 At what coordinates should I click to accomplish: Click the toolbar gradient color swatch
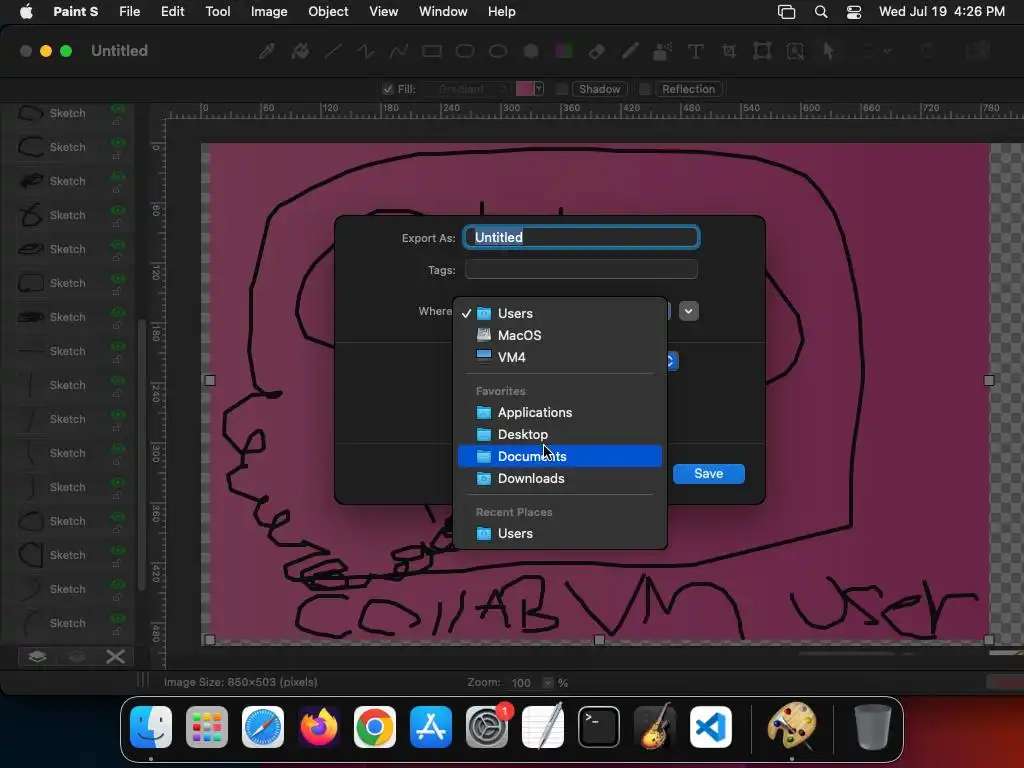pos(564,51)
